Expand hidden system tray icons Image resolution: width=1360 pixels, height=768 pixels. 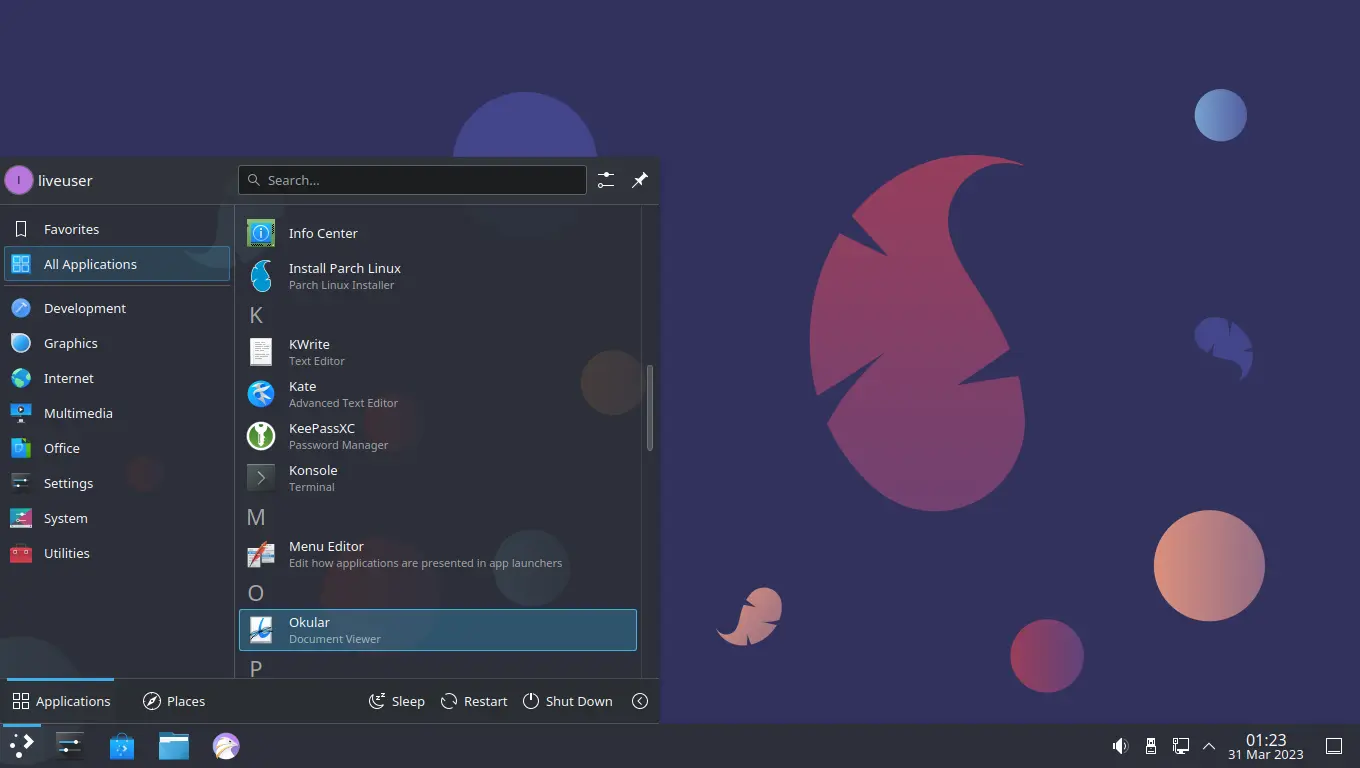(1209, 746)
